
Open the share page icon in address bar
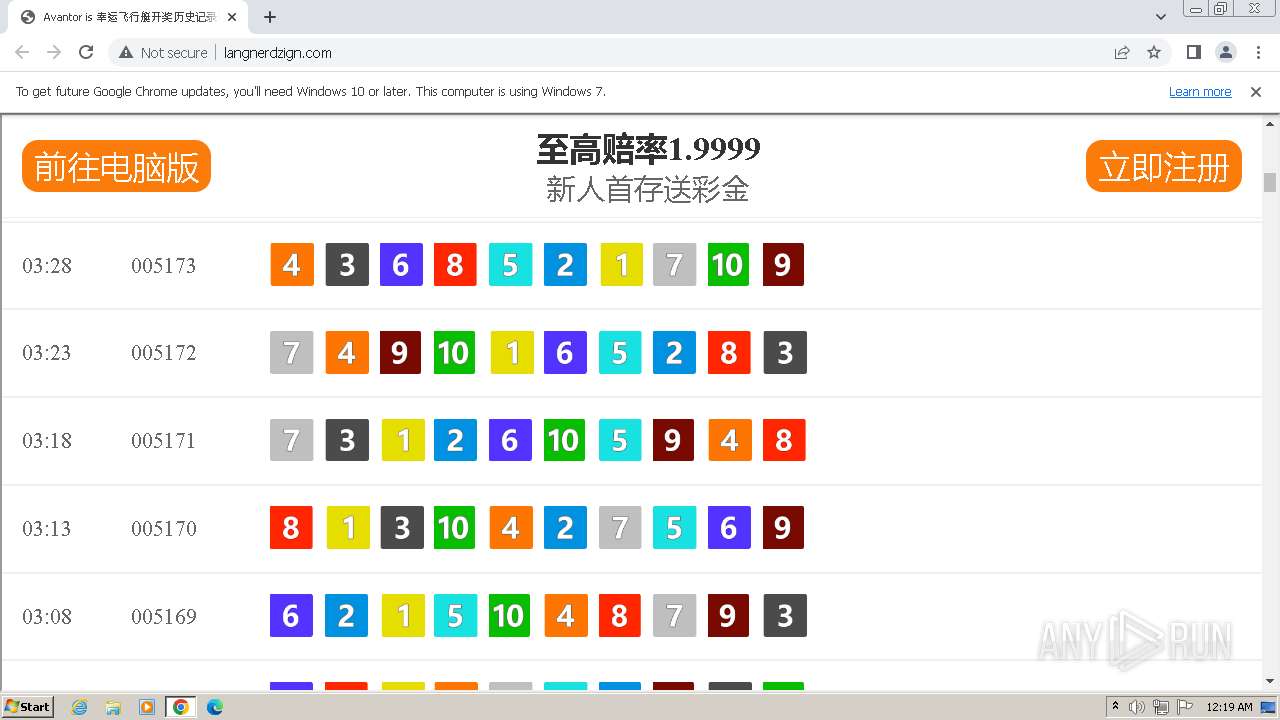[1122, 52]
